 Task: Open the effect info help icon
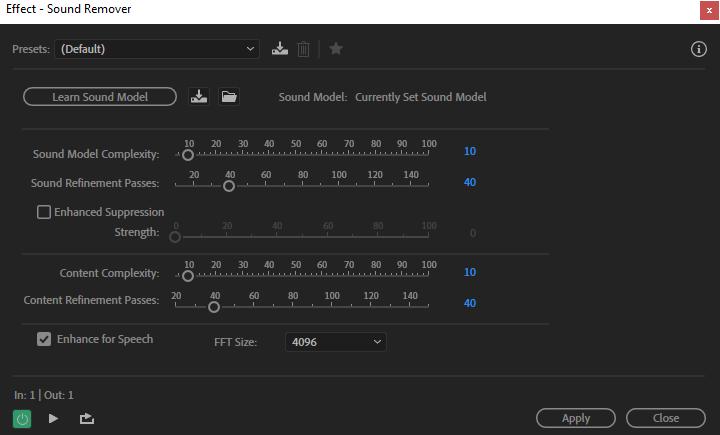tap(699, 49)
